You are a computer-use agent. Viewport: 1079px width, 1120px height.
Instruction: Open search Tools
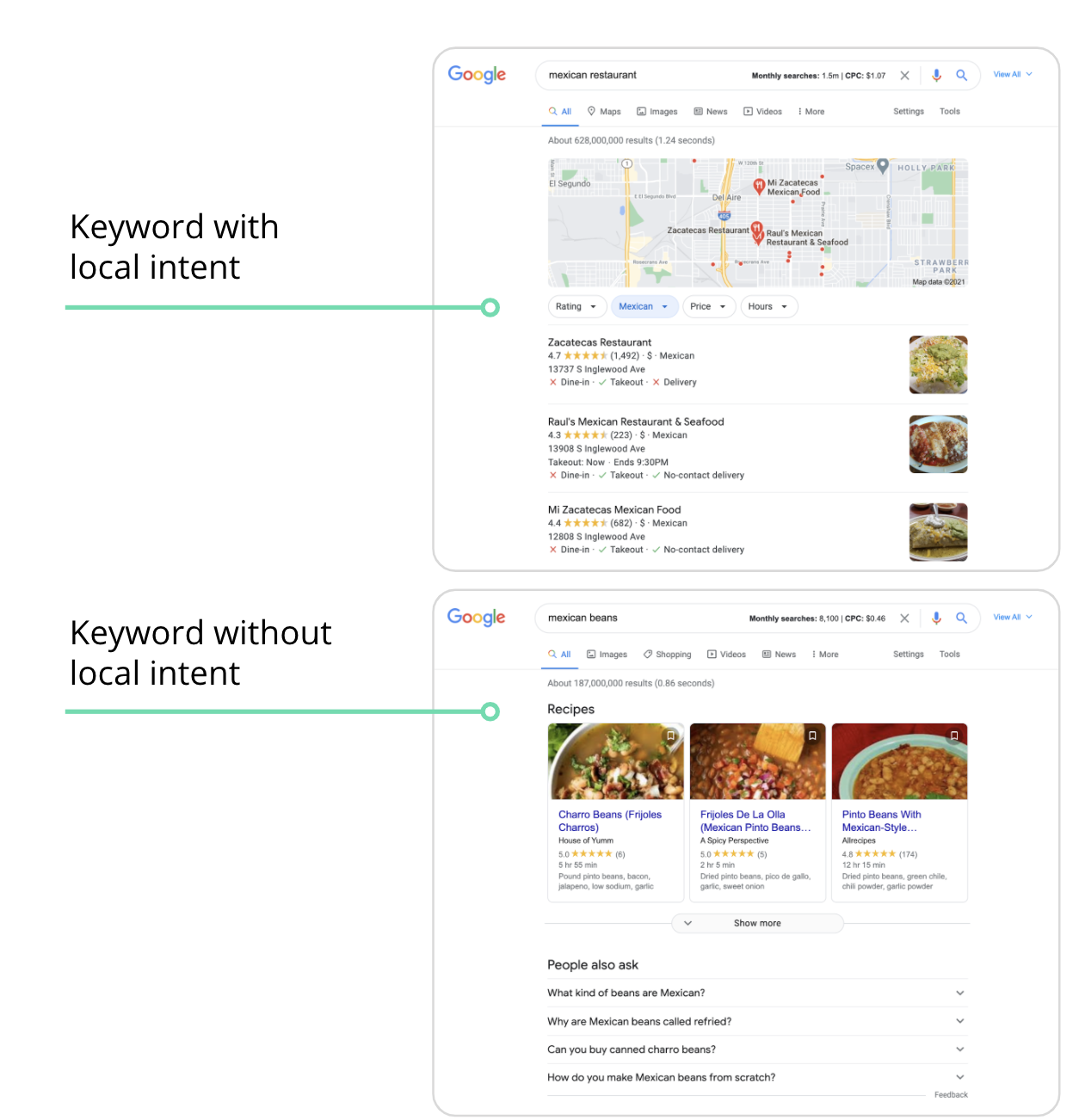(x=950, y=111)
